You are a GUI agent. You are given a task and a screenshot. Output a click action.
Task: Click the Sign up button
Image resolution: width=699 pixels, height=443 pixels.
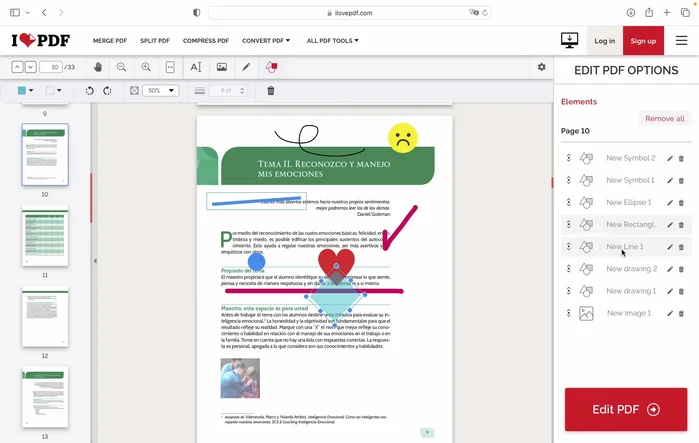[x=643, y=41]
